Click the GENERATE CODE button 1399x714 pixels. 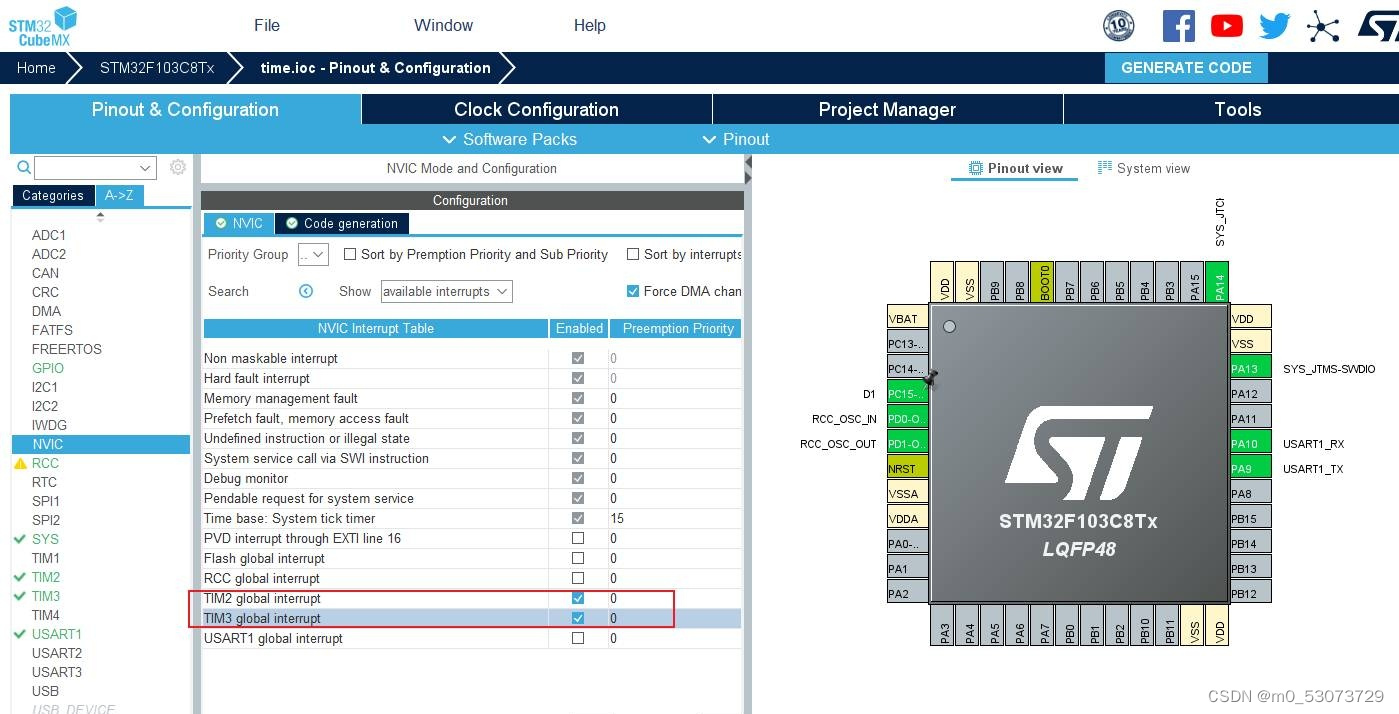1186,68
